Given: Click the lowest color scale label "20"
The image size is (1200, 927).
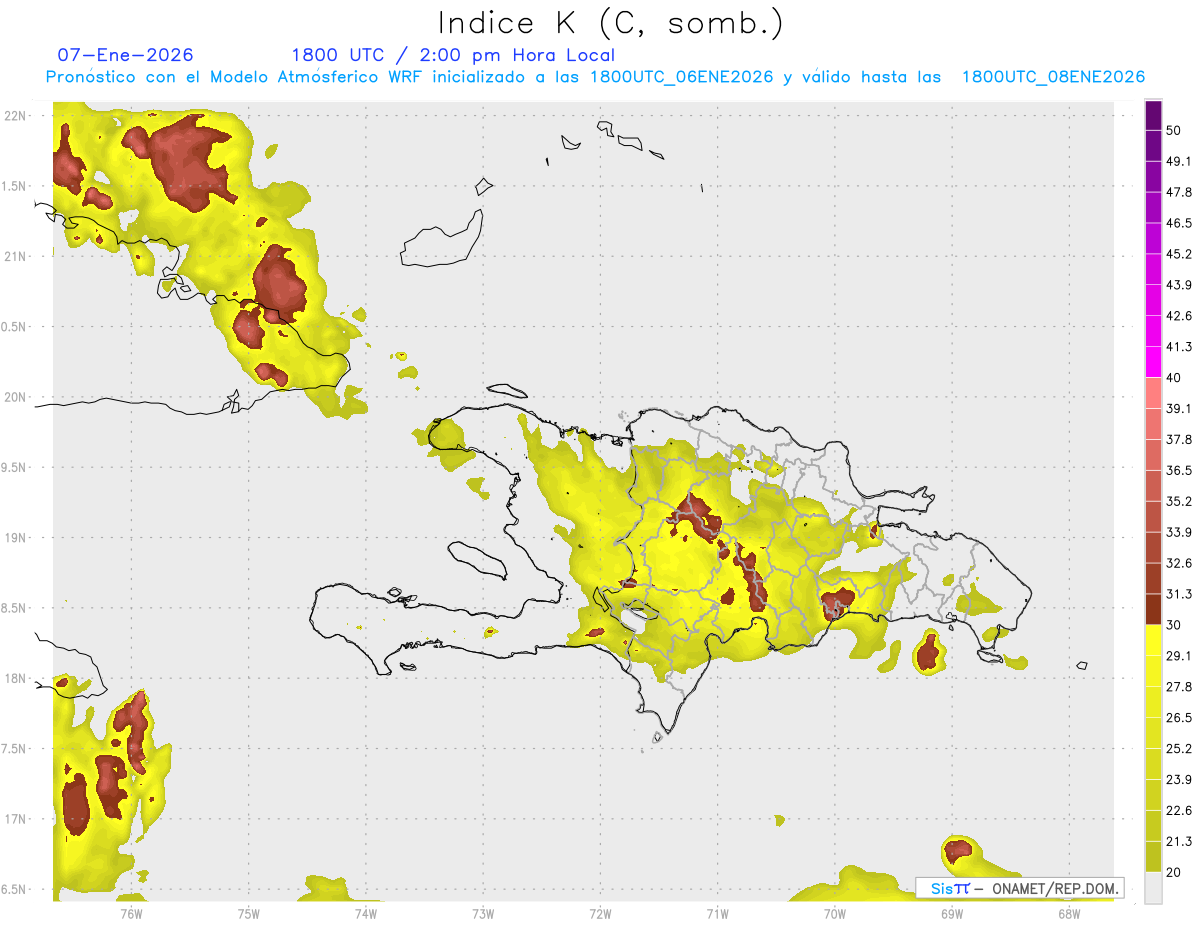Looking at the screenshot, I should tap(1174, 873).
